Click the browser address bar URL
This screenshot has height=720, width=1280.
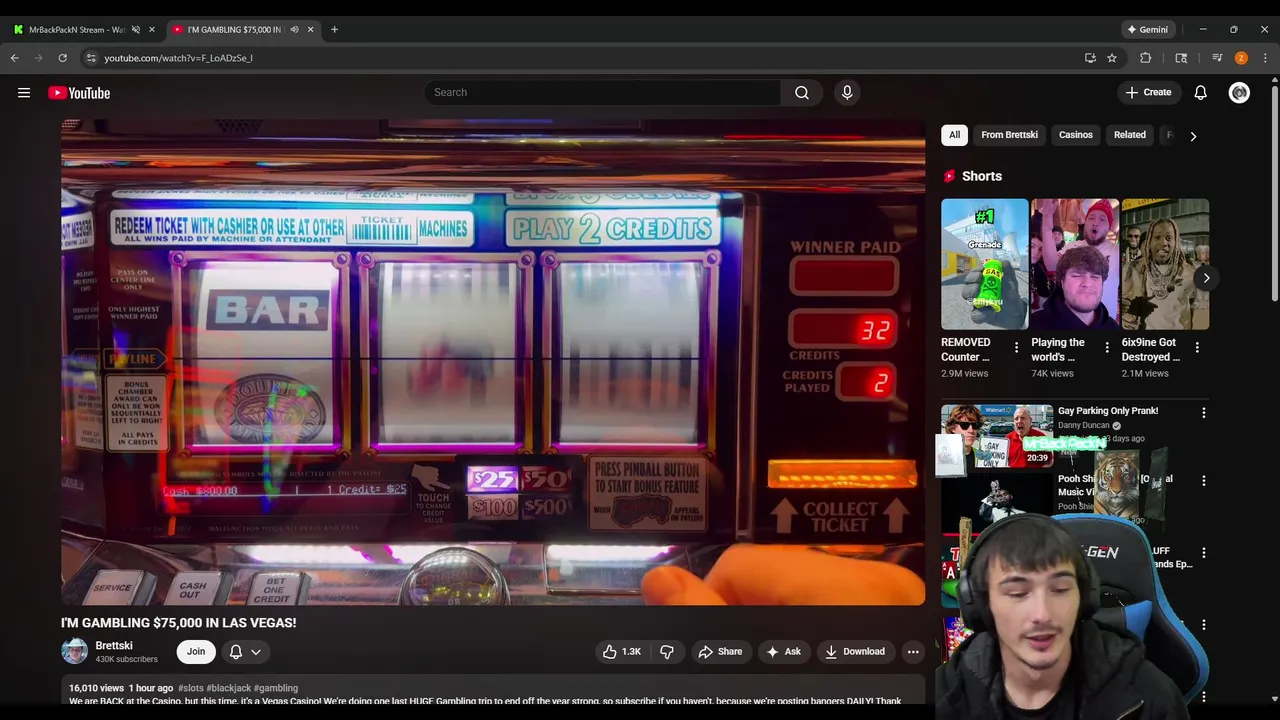(x=178, y=58)
